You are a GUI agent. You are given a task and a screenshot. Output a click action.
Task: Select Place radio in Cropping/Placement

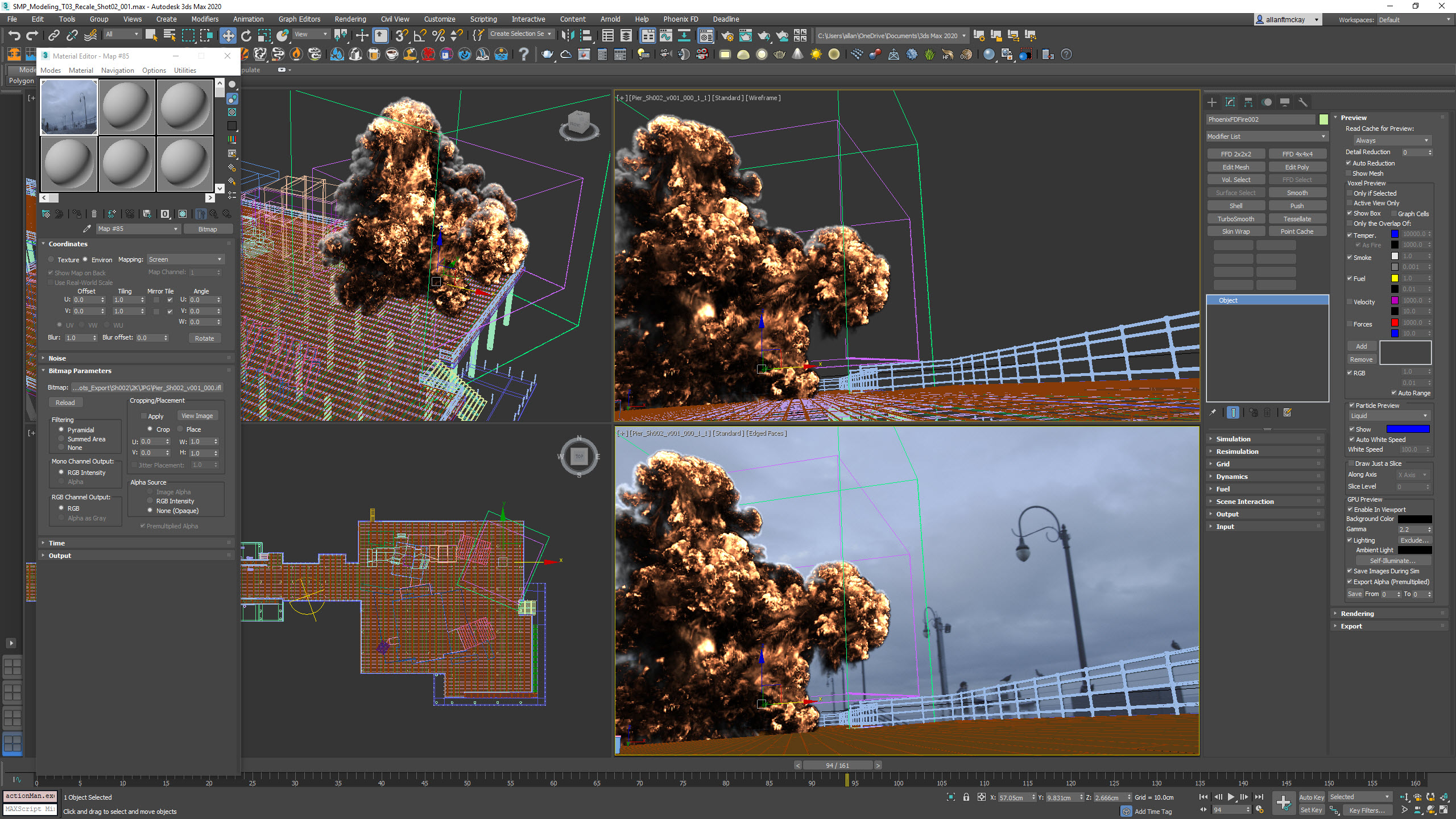tap(180, 429)
